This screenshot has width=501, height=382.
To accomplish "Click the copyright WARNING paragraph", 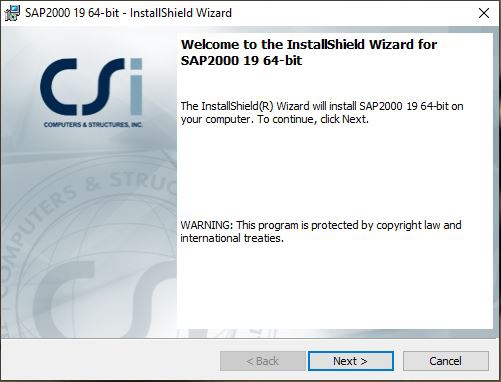I will [x=321, y=231].
